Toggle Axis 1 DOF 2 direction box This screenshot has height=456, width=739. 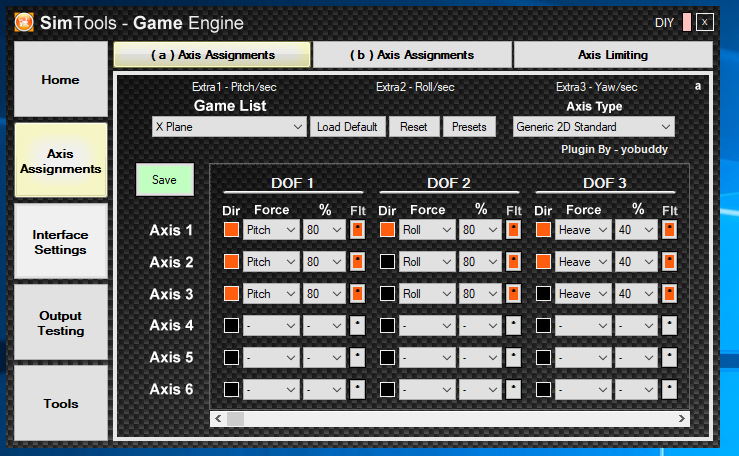[x=387, y=230]
